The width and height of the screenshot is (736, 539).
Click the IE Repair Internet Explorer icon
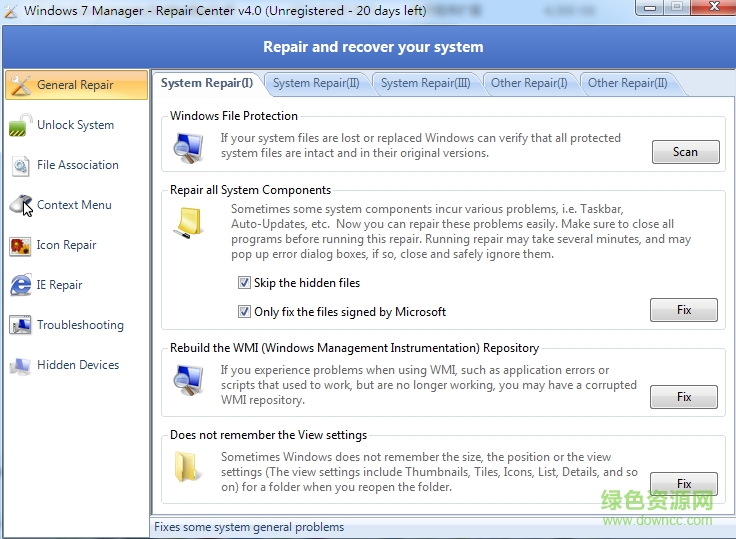click(x=21, y=285)
